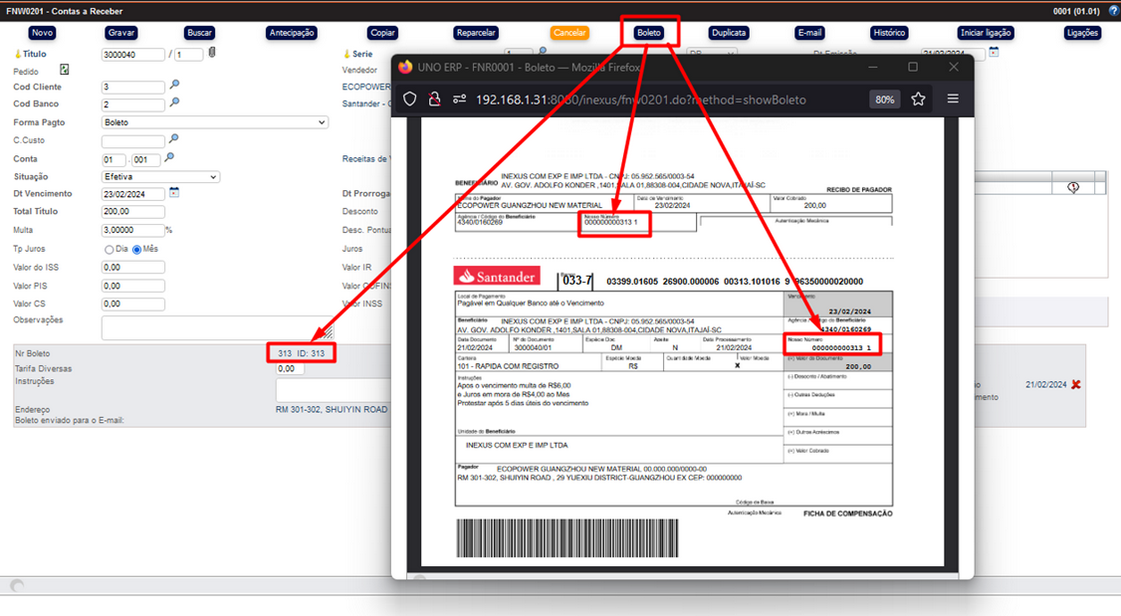Bookmark page with Firefox star icon
1121x616 pixels.
coord(918,99)
